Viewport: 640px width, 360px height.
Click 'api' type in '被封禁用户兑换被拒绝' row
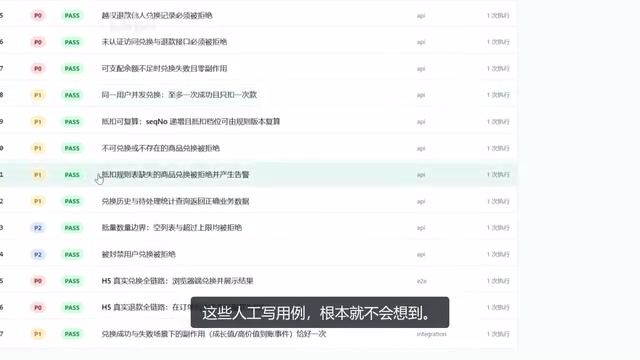pos(421,255)
